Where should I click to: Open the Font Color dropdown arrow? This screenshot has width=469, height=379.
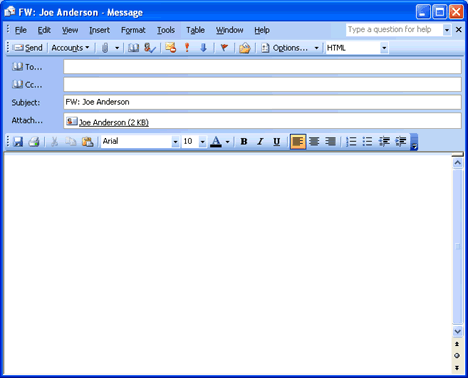click(227, 142)
